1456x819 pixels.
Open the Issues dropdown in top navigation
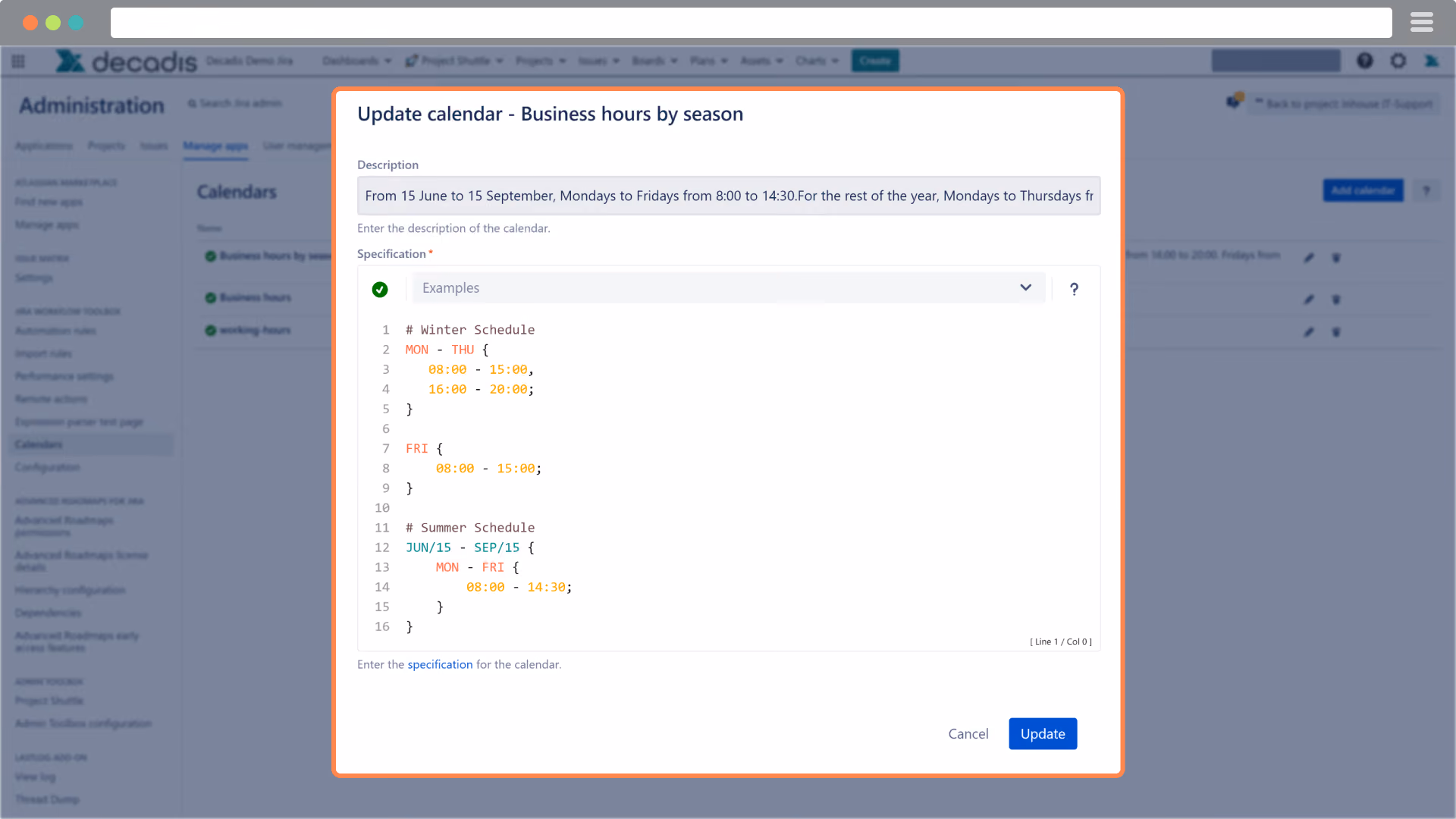pyautogui.click(x=599, y=61)
